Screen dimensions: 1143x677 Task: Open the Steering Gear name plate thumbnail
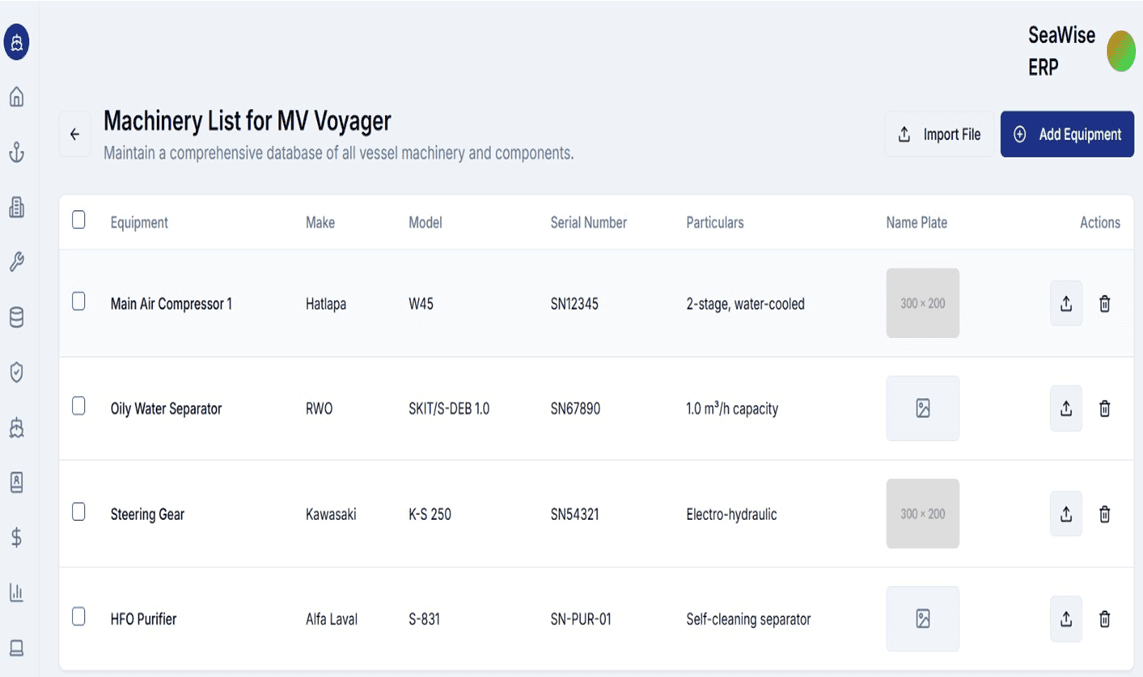point(922,513)
